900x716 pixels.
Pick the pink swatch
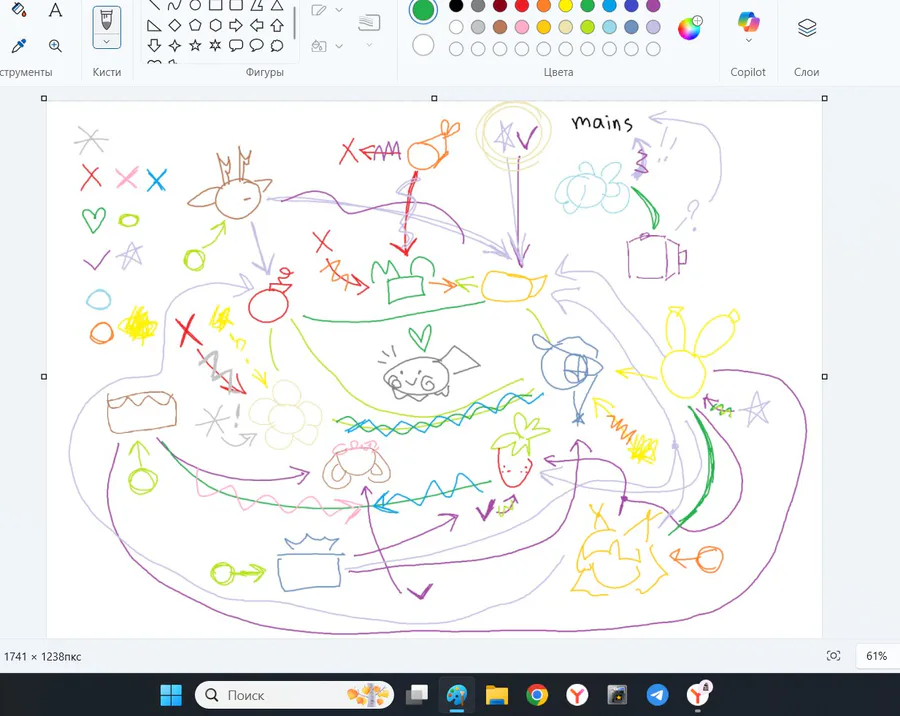tap(522, 27)
